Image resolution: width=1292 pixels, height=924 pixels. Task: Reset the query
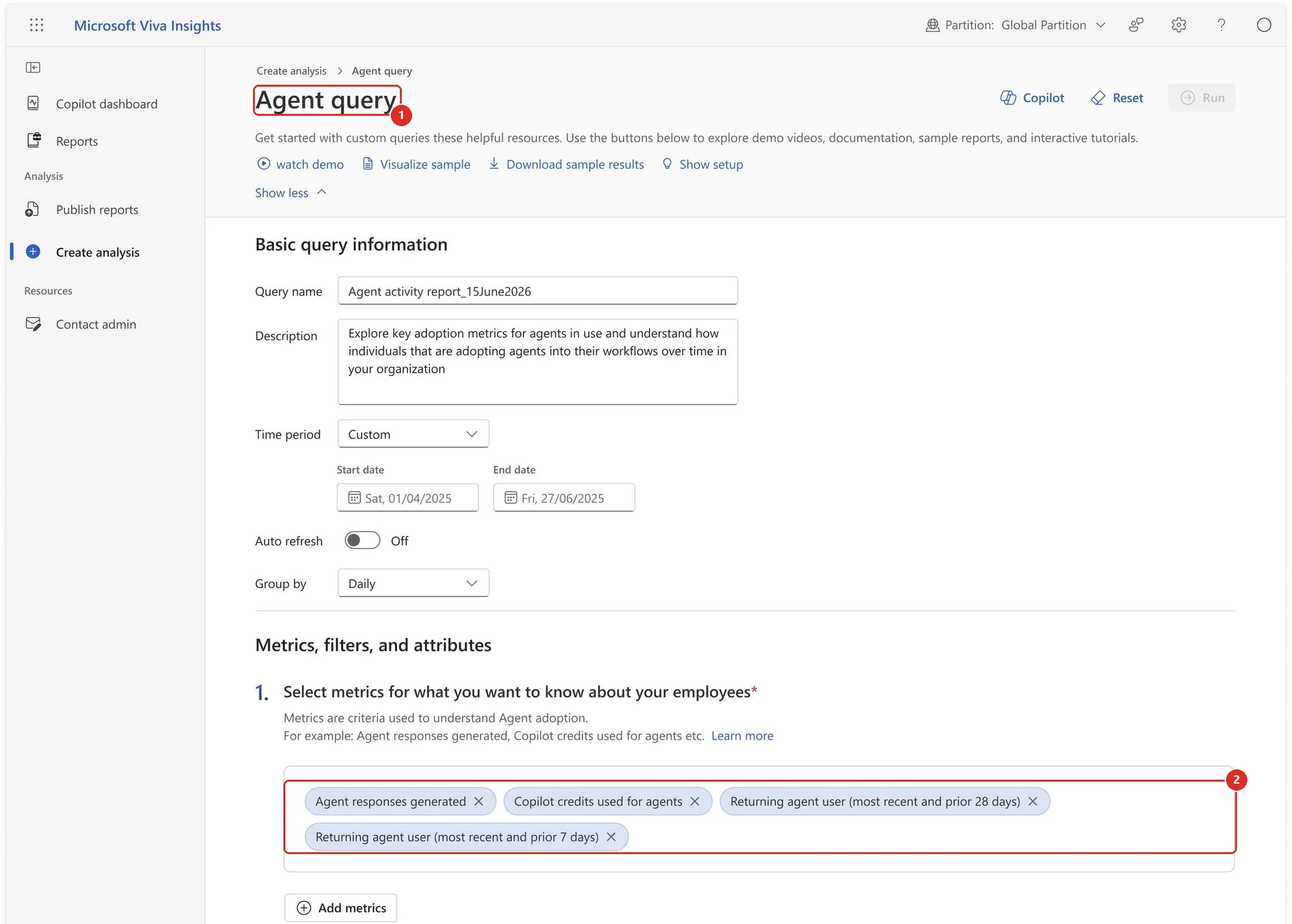click(1117, 98)
